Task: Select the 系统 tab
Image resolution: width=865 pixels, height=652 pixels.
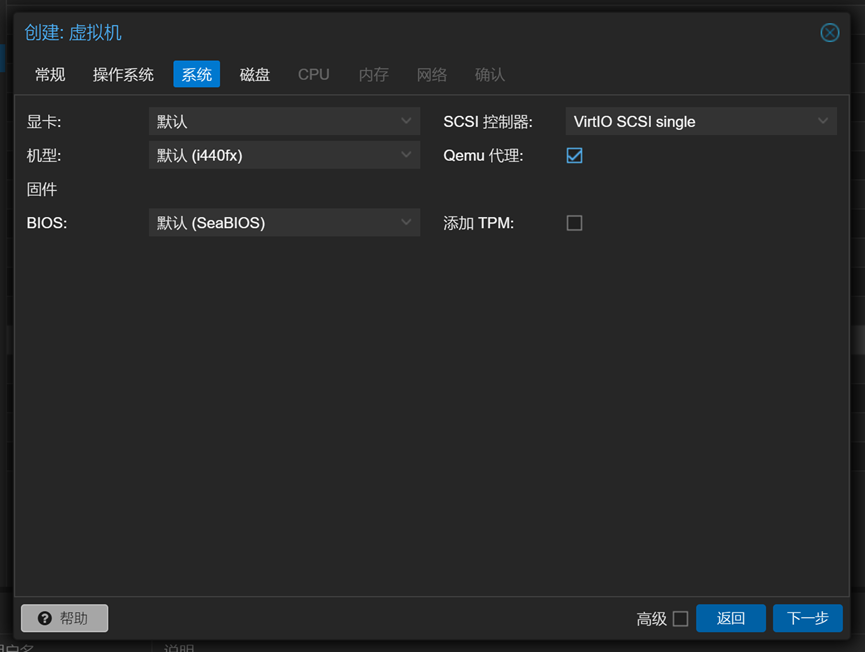Action: 196,74
